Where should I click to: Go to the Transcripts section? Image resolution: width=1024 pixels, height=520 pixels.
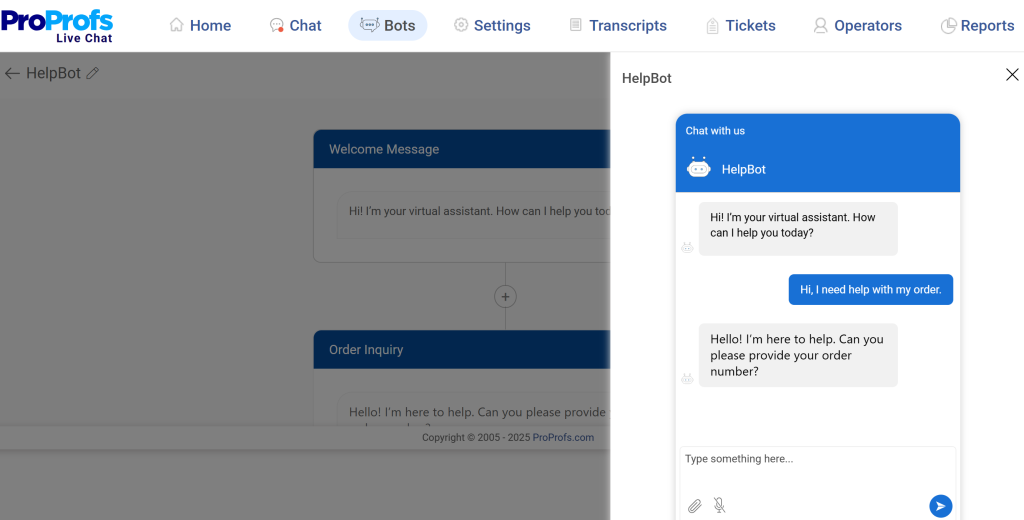[617, 26]
